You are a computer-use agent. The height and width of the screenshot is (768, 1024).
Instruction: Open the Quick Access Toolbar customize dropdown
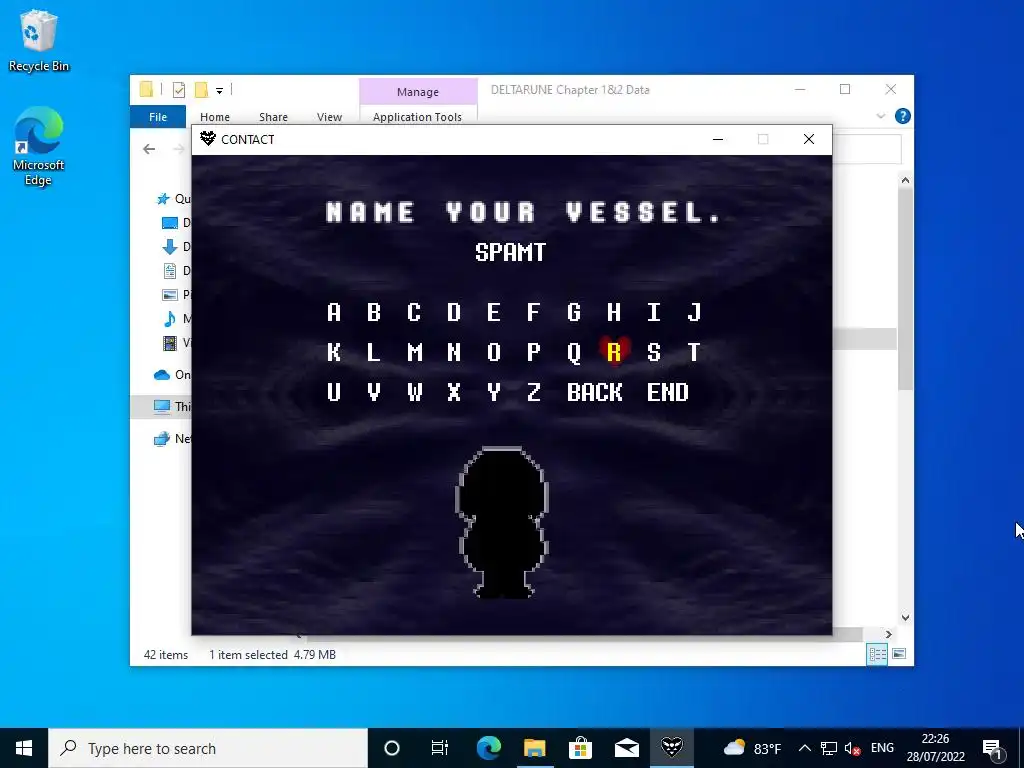click(x=219, y=91)
